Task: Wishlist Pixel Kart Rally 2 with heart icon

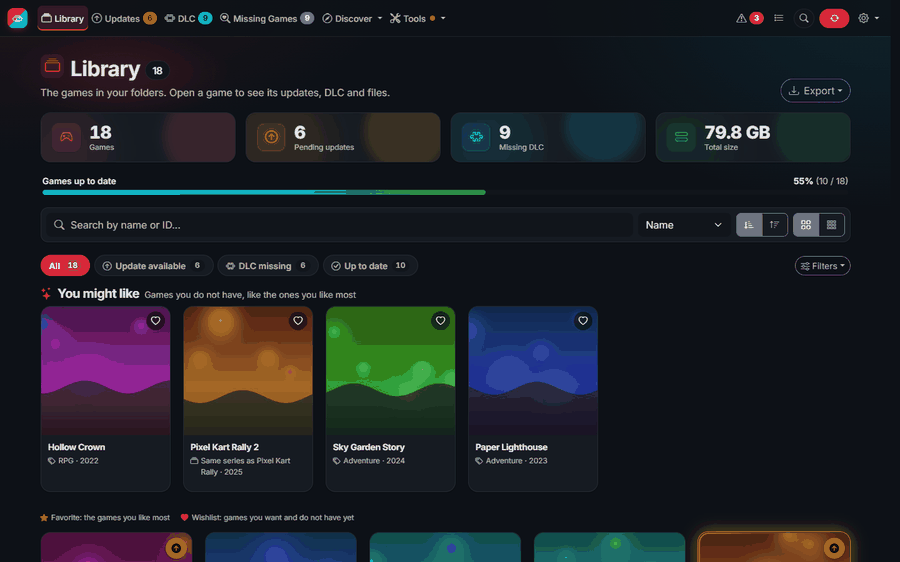Action: tap(298, 321)
